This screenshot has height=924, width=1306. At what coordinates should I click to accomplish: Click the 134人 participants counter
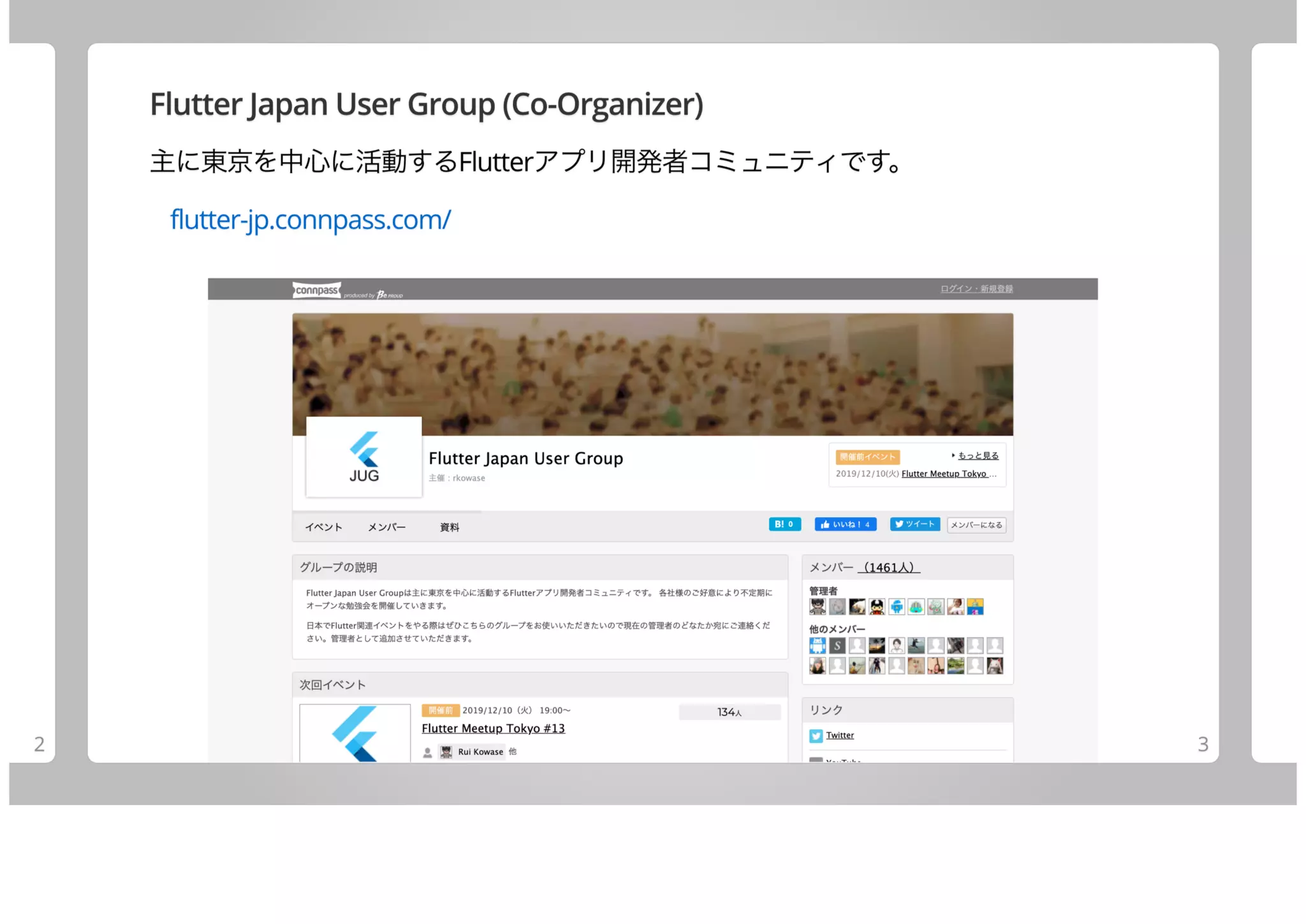[x=730, y=712]
